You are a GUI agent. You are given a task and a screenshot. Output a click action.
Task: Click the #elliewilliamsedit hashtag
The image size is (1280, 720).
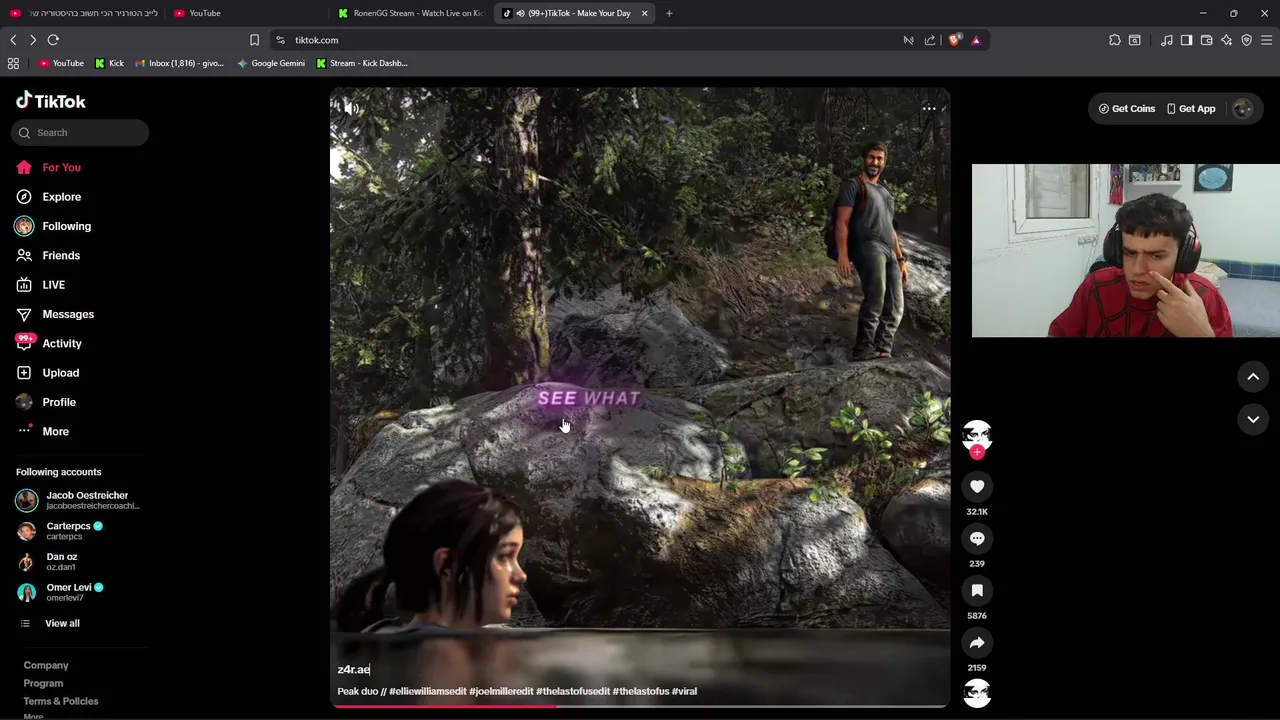[428, 691]
